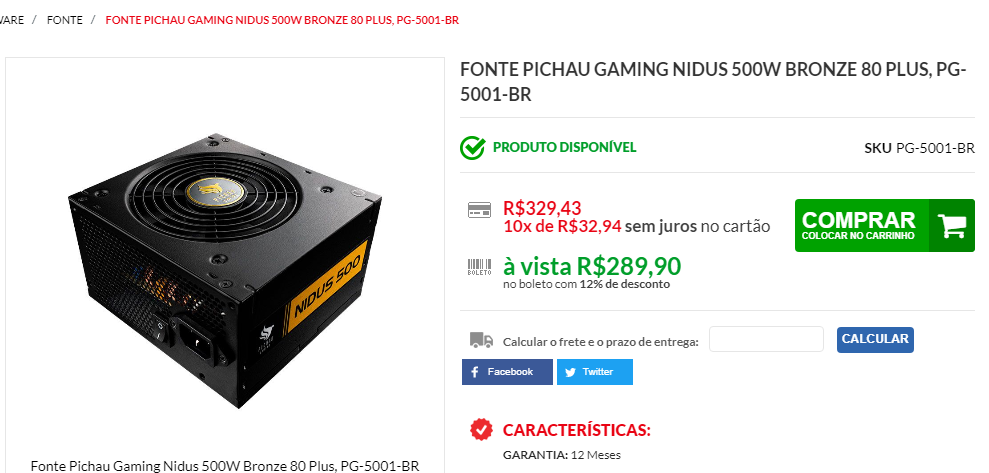The width and height of the screenshot is (989, 473).
Task: Click the Facebook logo icon
Action: coord(474,372)
